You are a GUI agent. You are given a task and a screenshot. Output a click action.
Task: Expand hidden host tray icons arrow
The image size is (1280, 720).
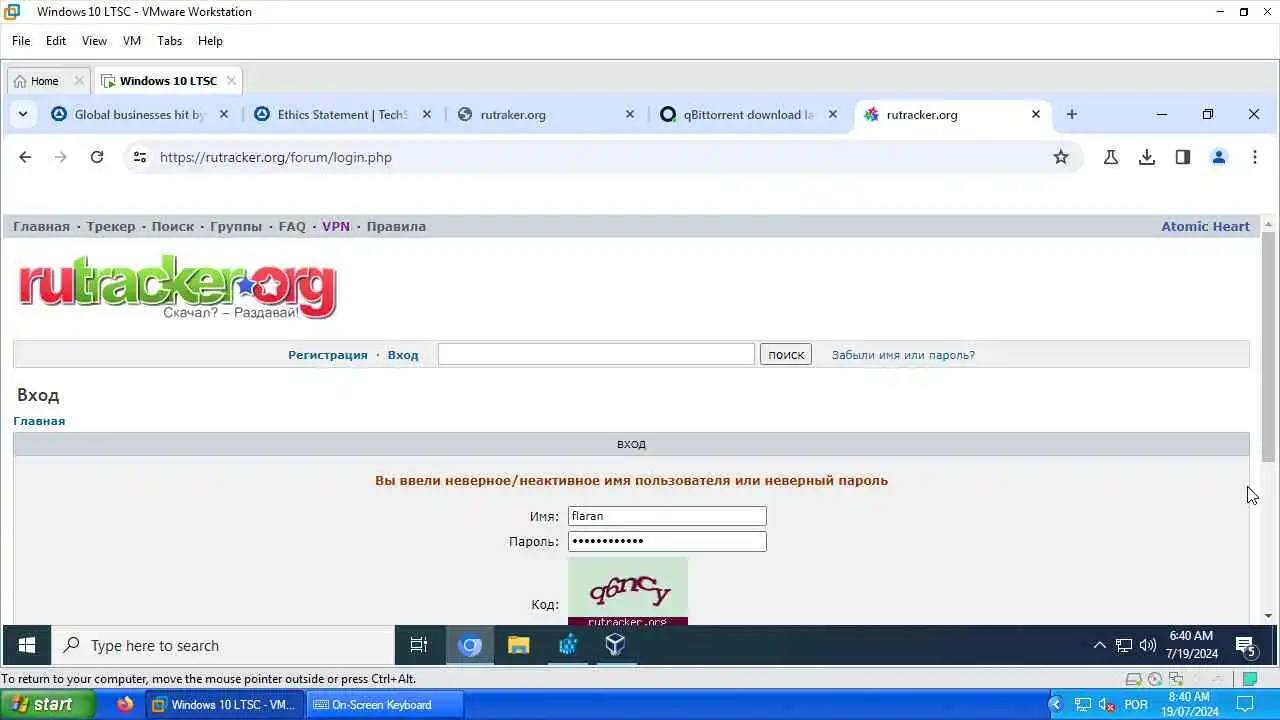(1054, 704)
